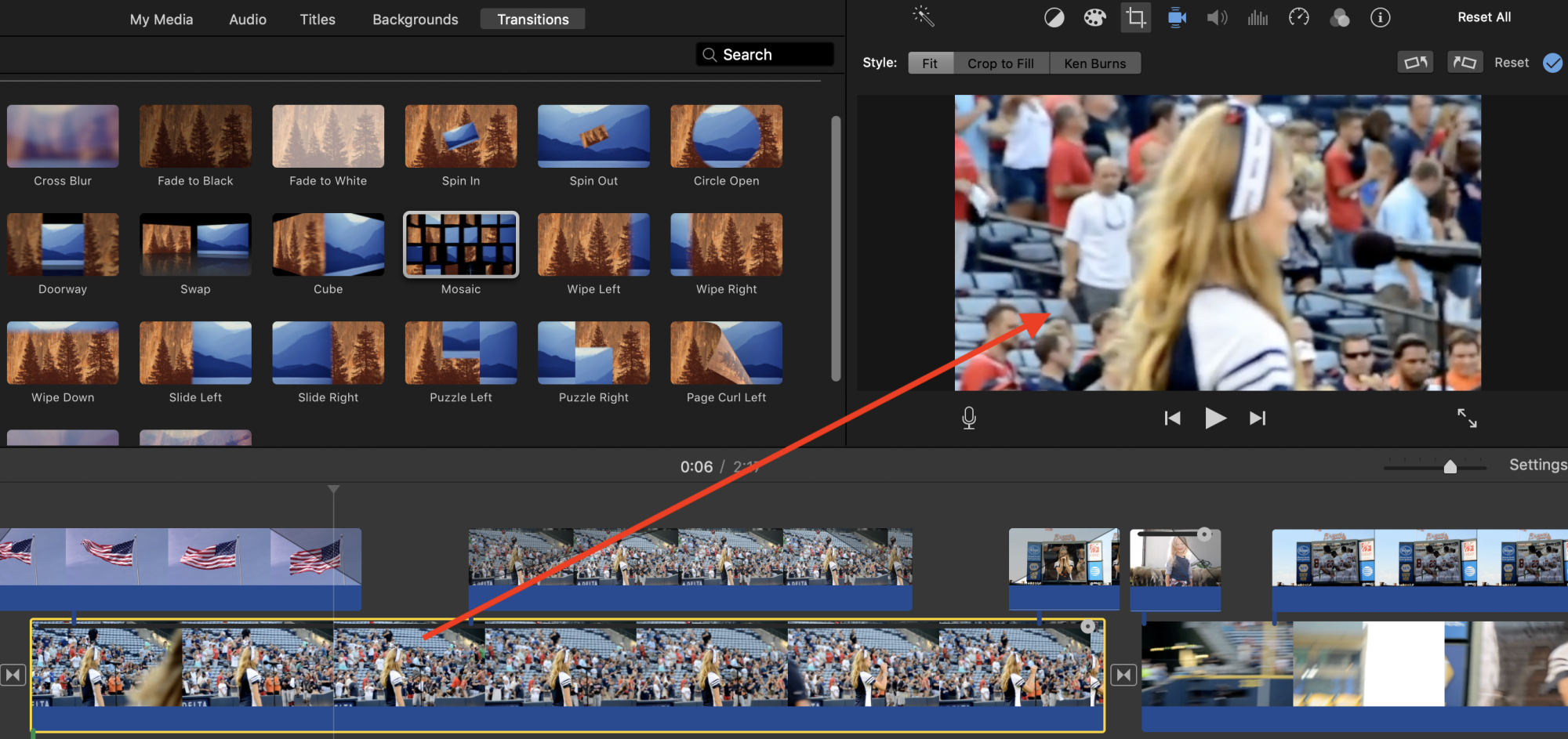Open the timeline Settings

[1538, 465]
